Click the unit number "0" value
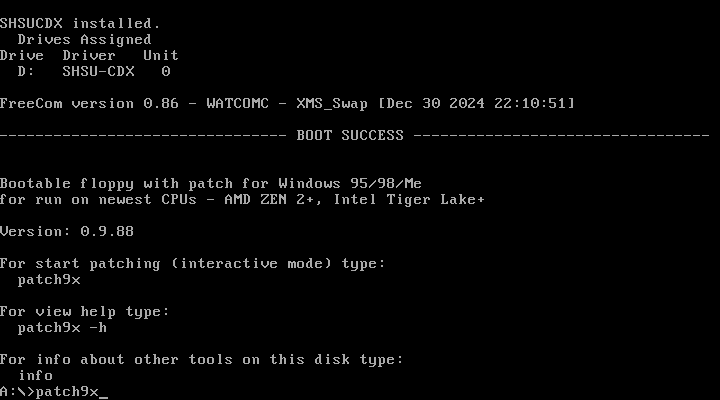720x400 pixels. (x=166, y=71)
